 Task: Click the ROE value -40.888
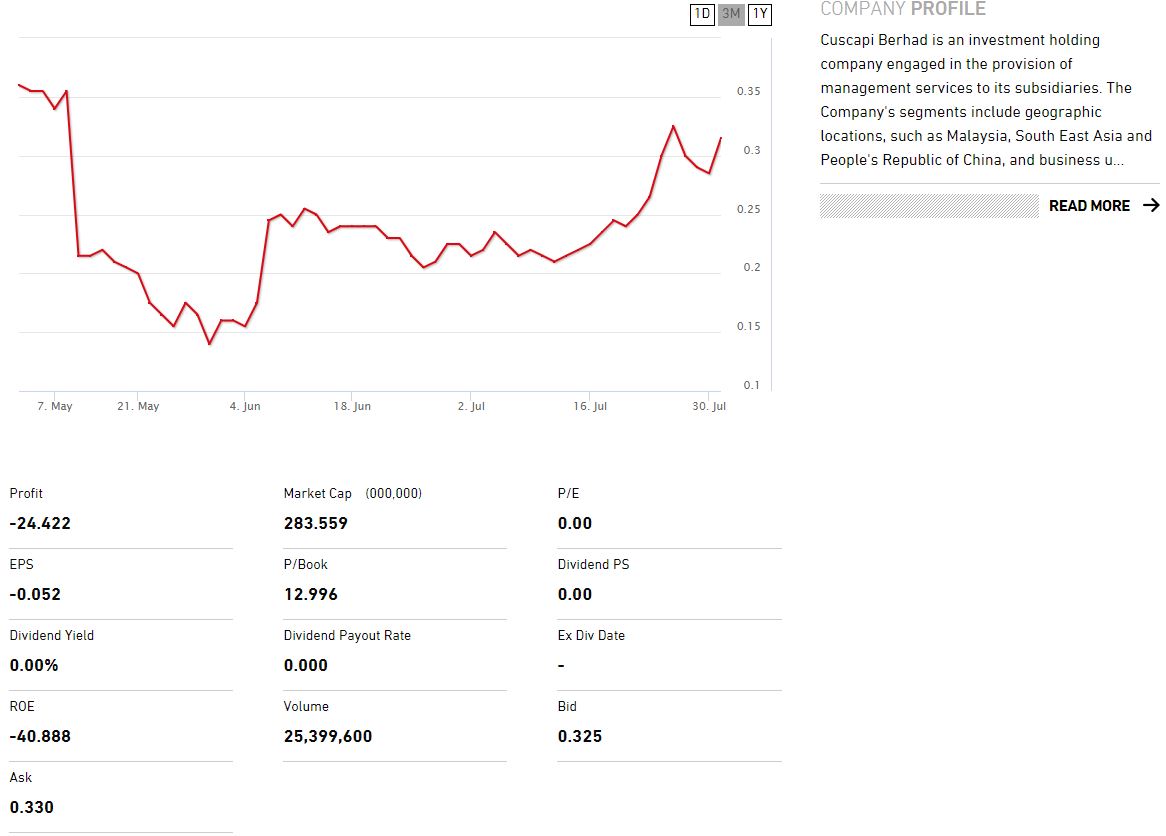[x=40, y=736]
